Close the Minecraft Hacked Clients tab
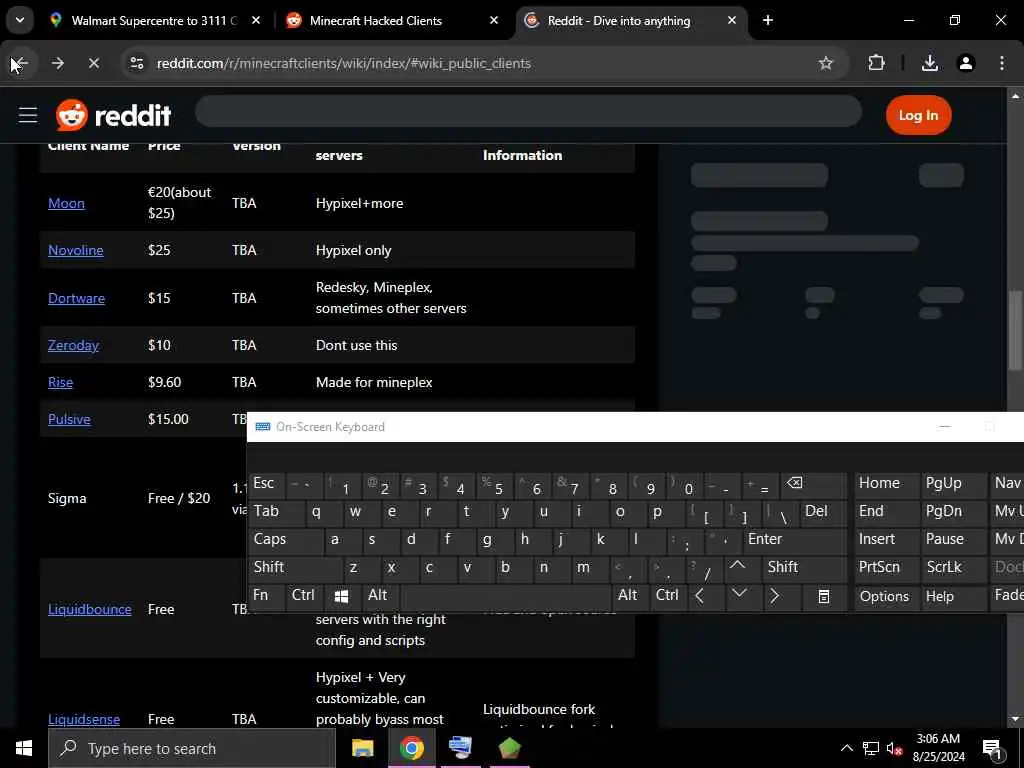Image resolution: width=1024 pixels, height=768 pixels. tap(494, 20)
